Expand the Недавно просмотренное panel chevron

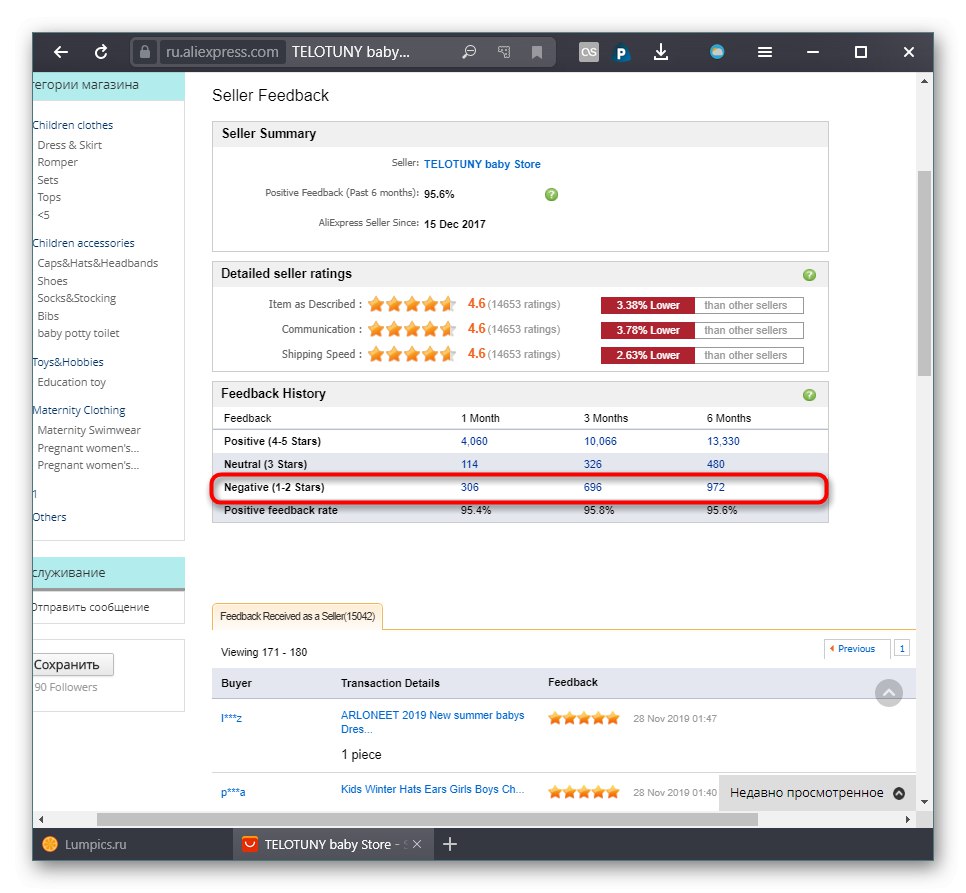(x=899, y=793)
